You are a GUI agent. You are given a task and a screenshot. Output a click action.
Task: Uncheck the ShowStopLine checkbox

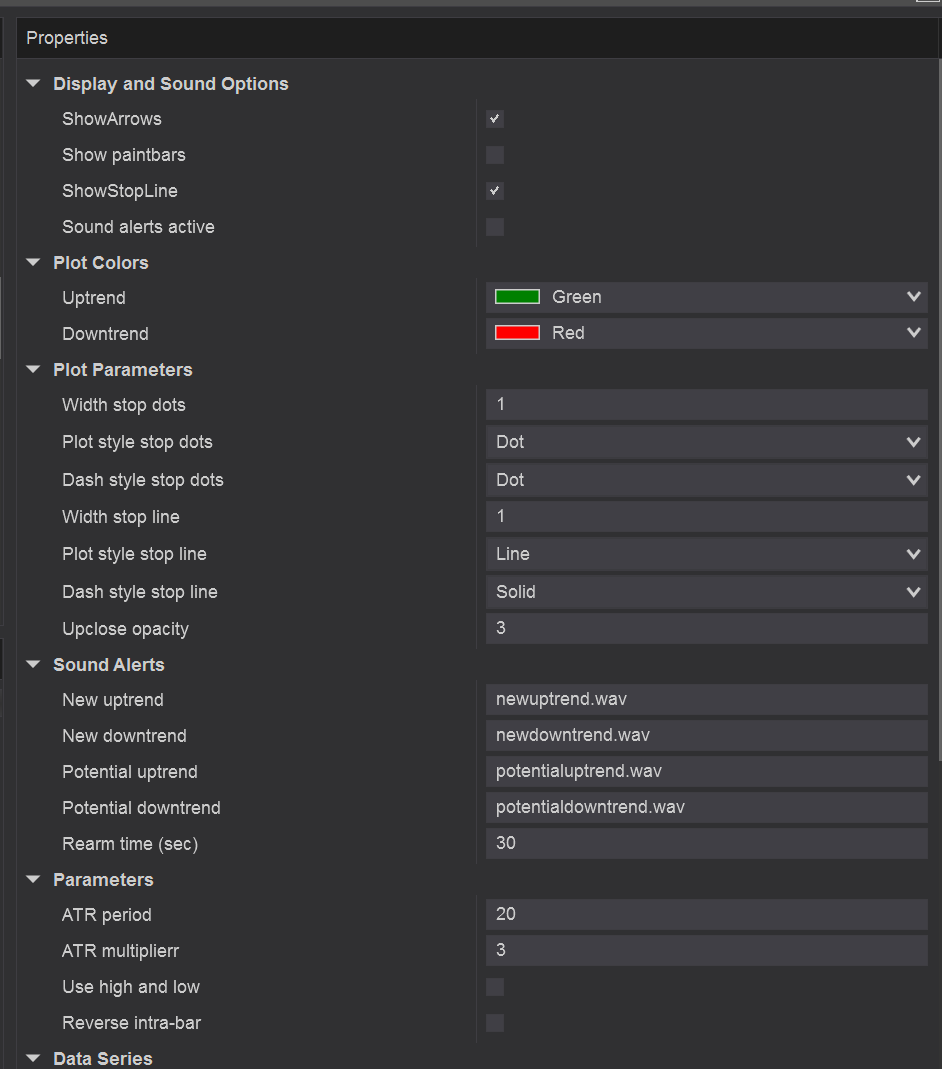495,191
